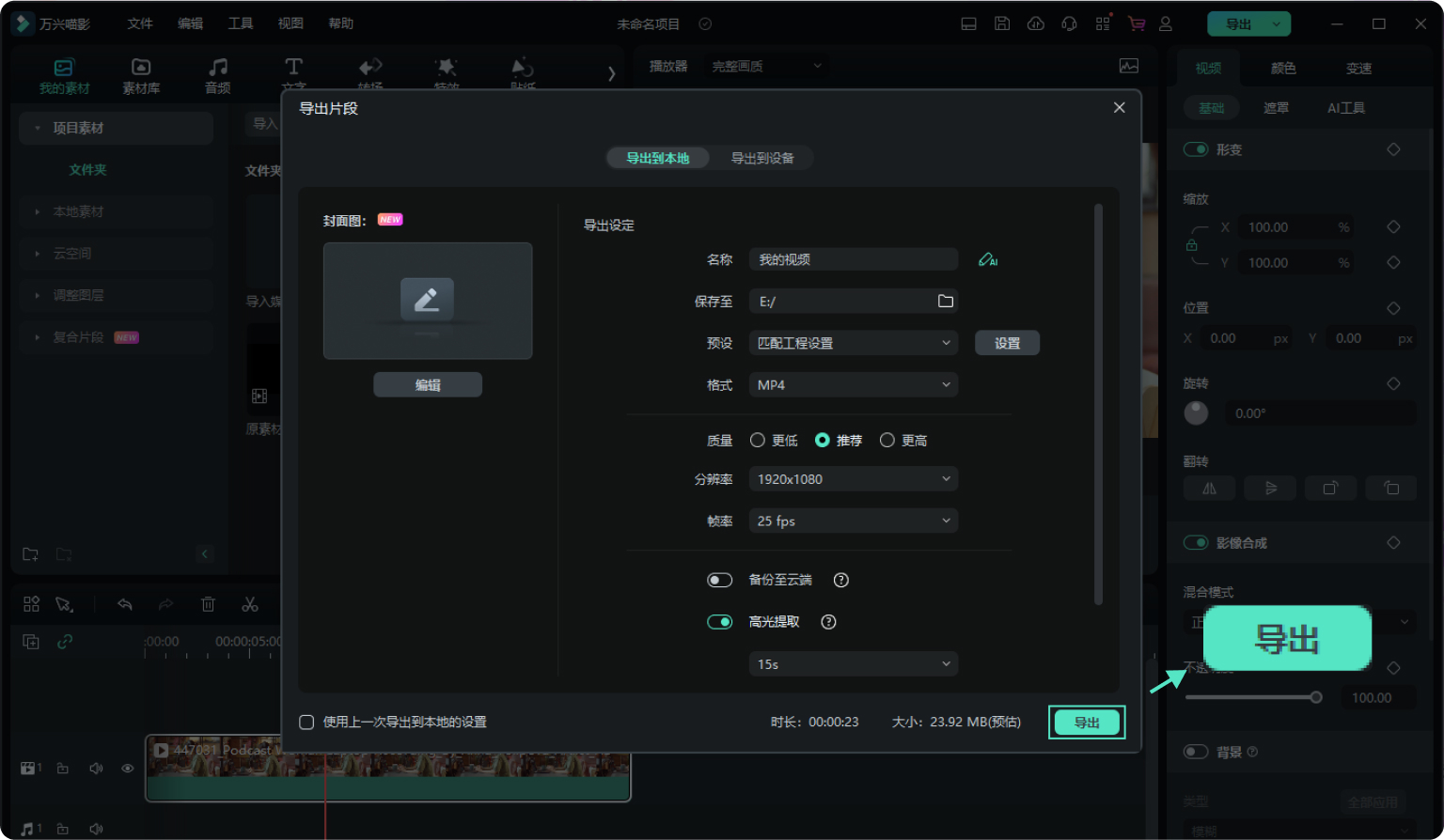Click the 我的视频 name input field
The height and width of the screenshot is (840, 1444).
[x=853, y=260]
